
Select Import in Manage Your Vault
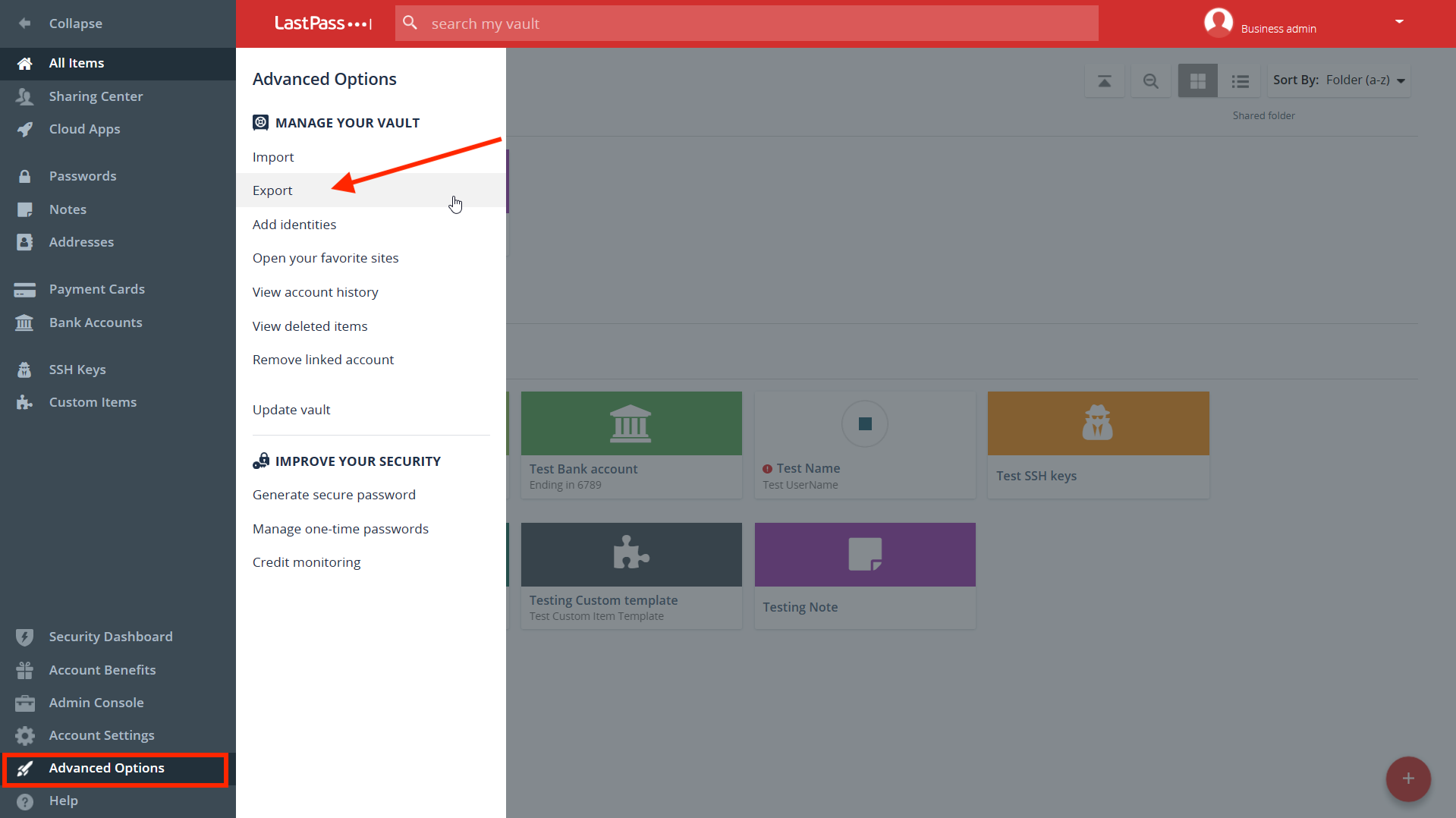(x=273, y=157)
